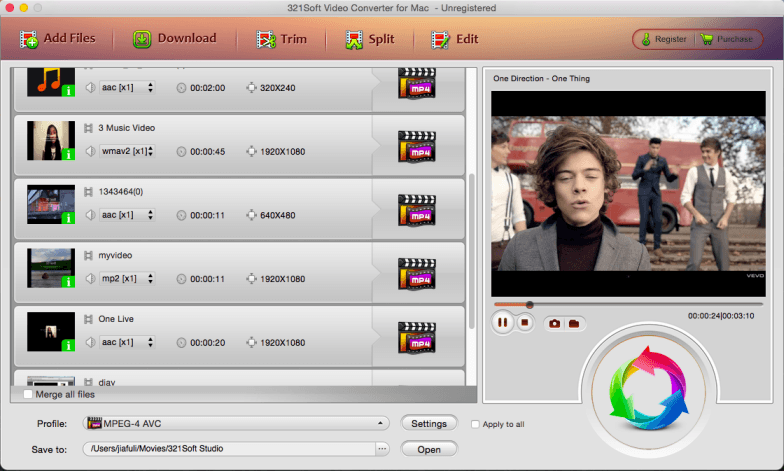Click the browse ellipsis button for Save to
This screenshot has height=471, width=784.
click(382, 449)
